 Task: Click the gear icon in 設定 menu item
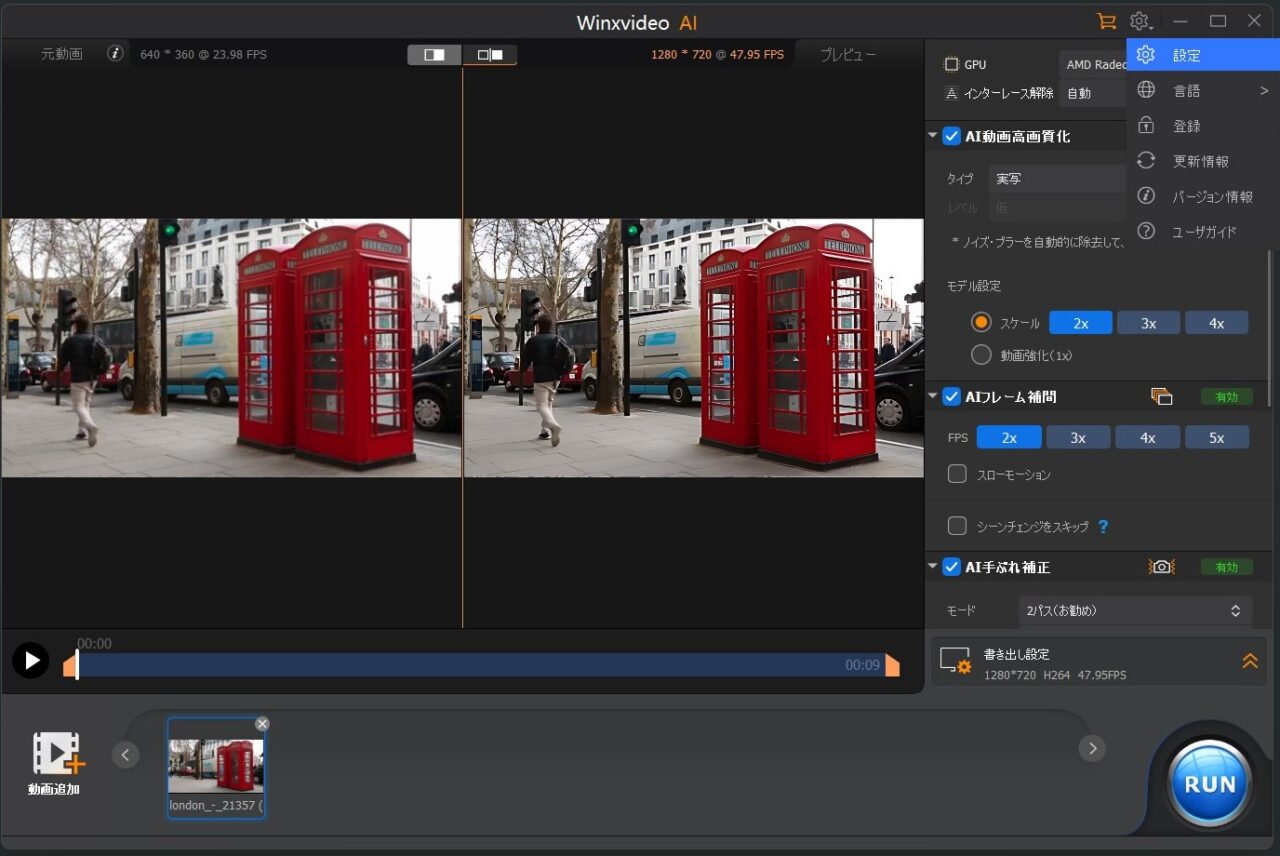coord(1146,55)
